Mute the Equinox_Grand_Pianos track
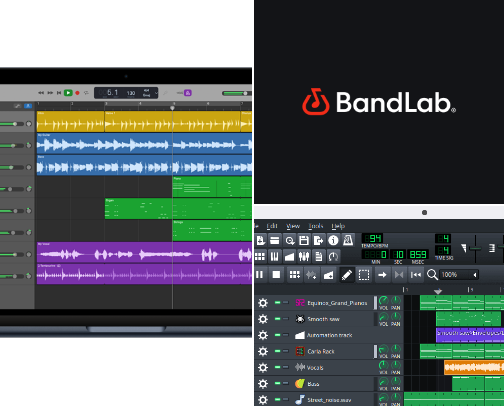This screenshot has height=406, width=504. 277,302
